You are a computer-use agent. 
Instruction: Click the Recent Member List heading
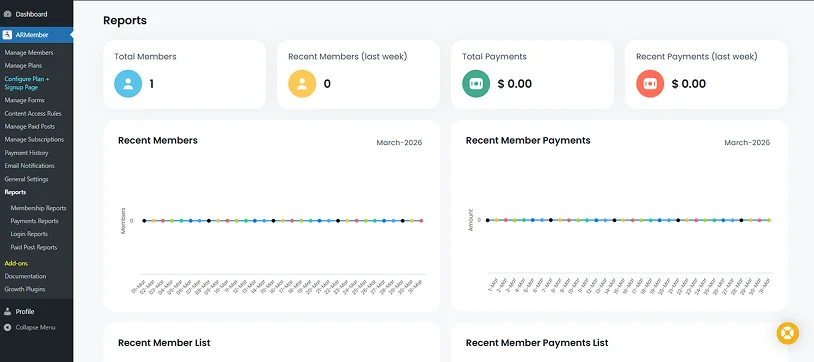point(164,343)
